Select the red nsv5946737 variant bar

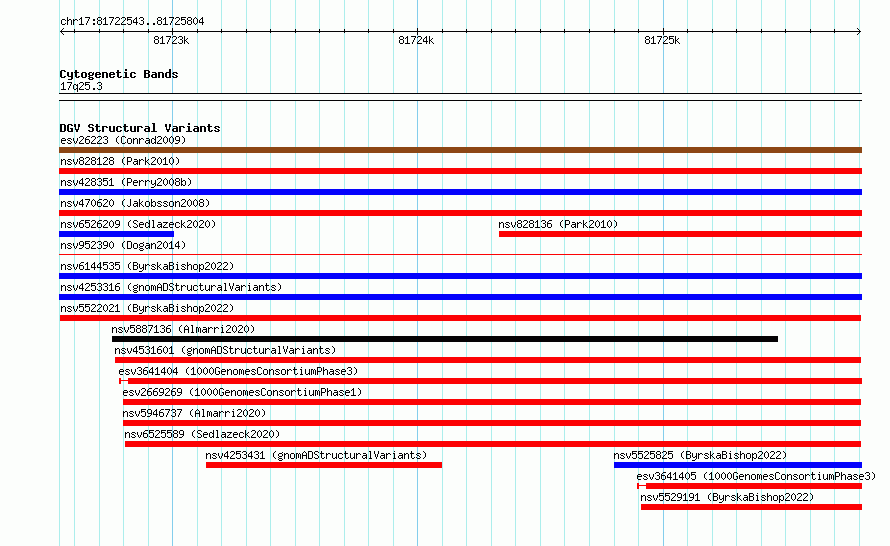(492, 423)
